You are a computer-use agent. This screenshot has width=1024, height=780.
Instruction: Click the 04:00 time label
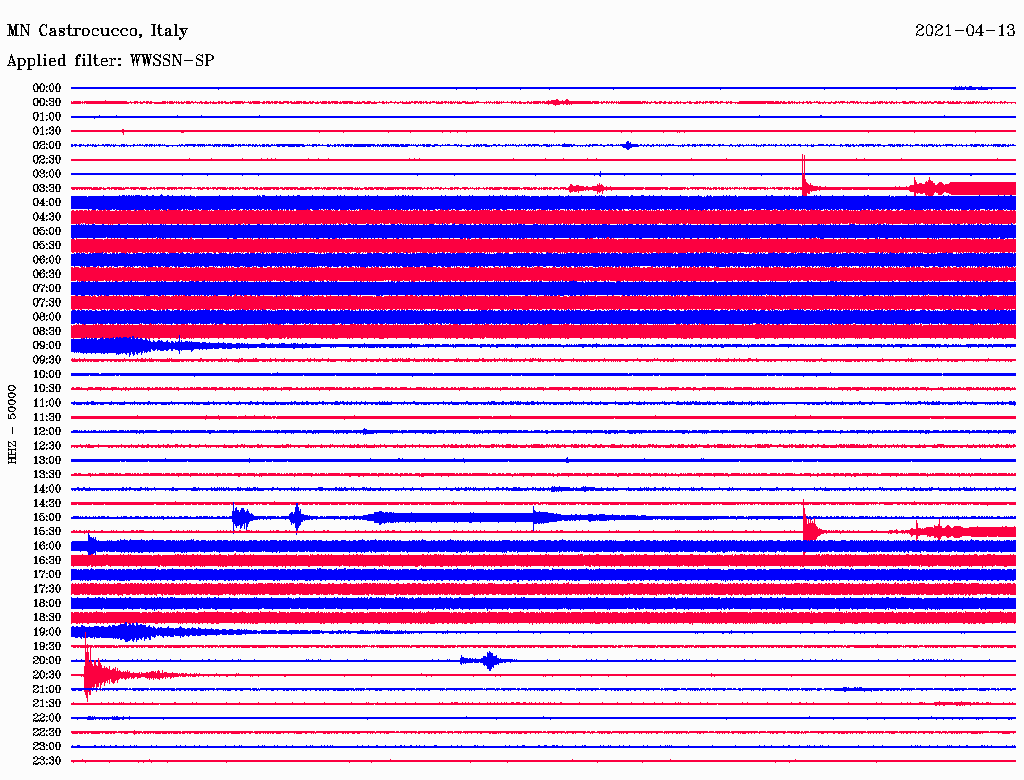click(46, 203)
